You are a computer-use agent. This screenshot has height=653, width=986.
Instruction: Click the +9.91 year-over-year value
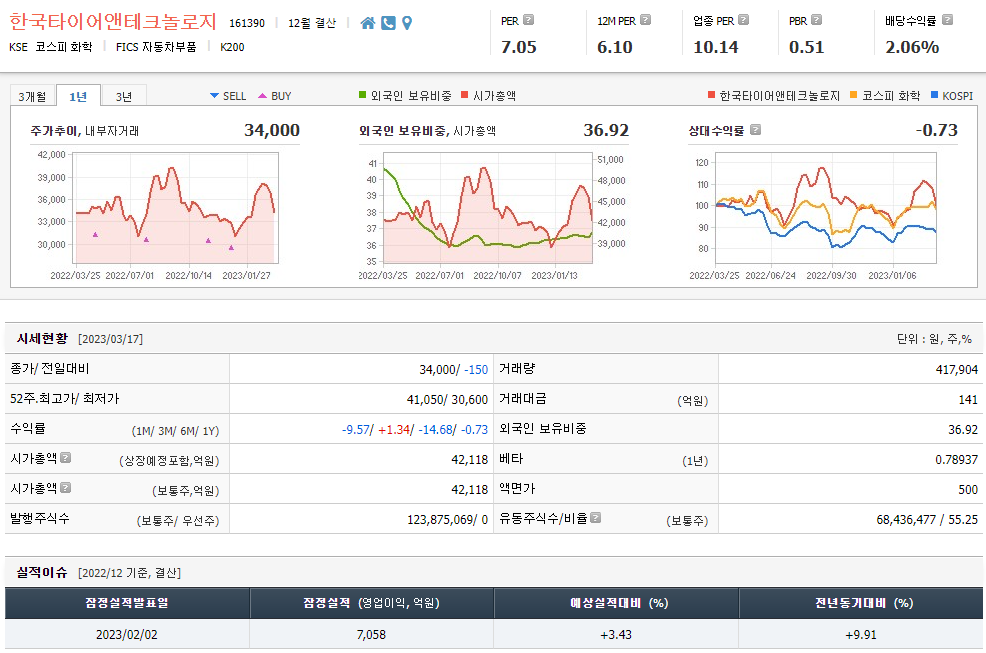[860, 635]
